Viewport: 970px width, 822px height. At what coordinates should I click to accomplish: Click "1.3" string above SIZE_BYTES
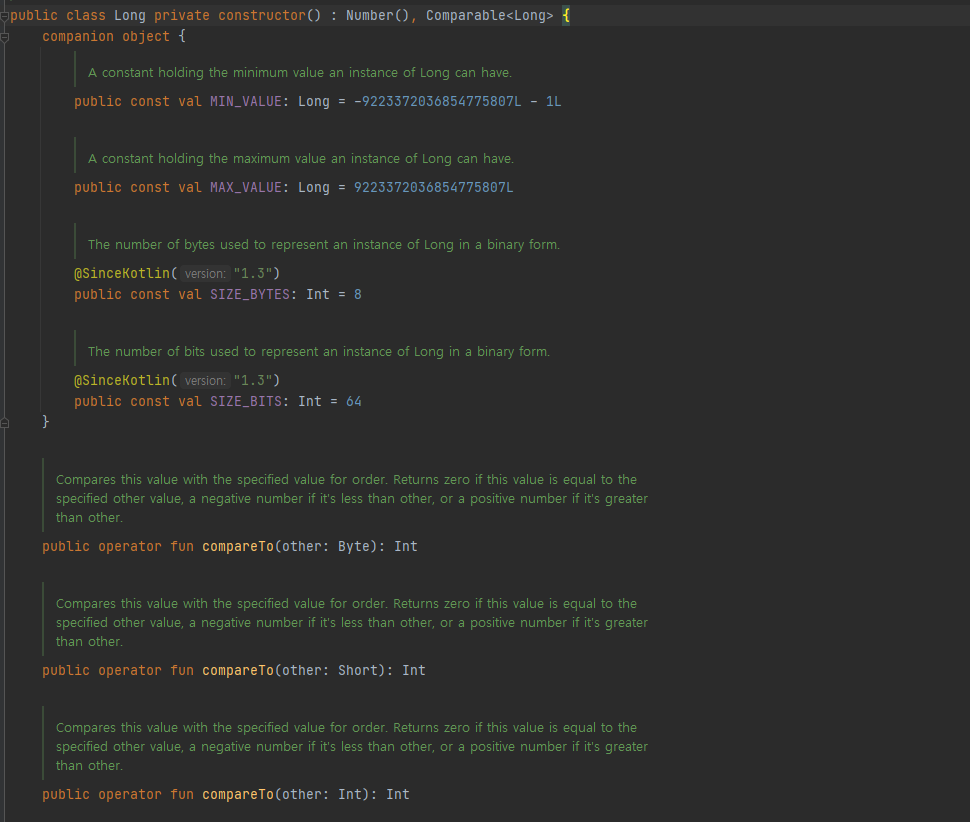tap(253, 273)
